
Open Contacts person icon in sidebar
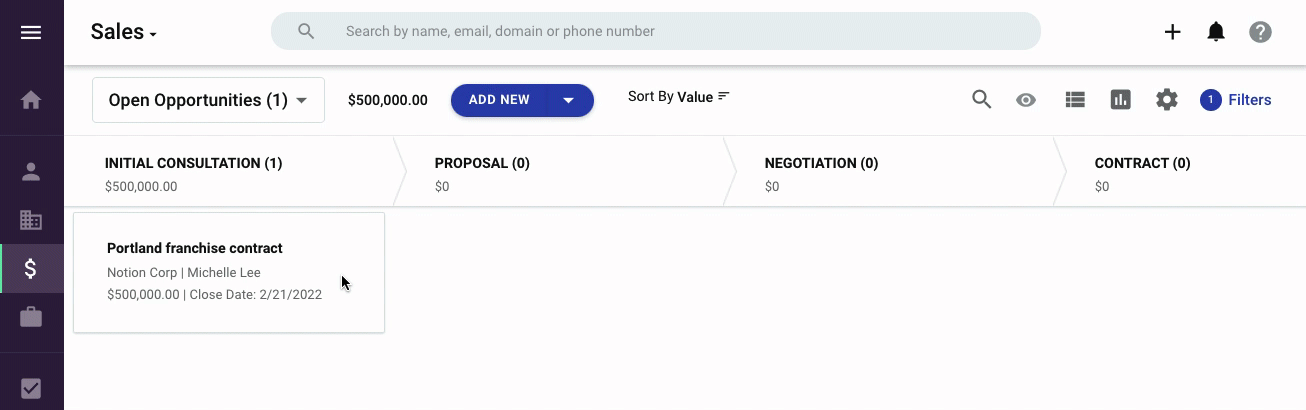(x=31, y=171)
